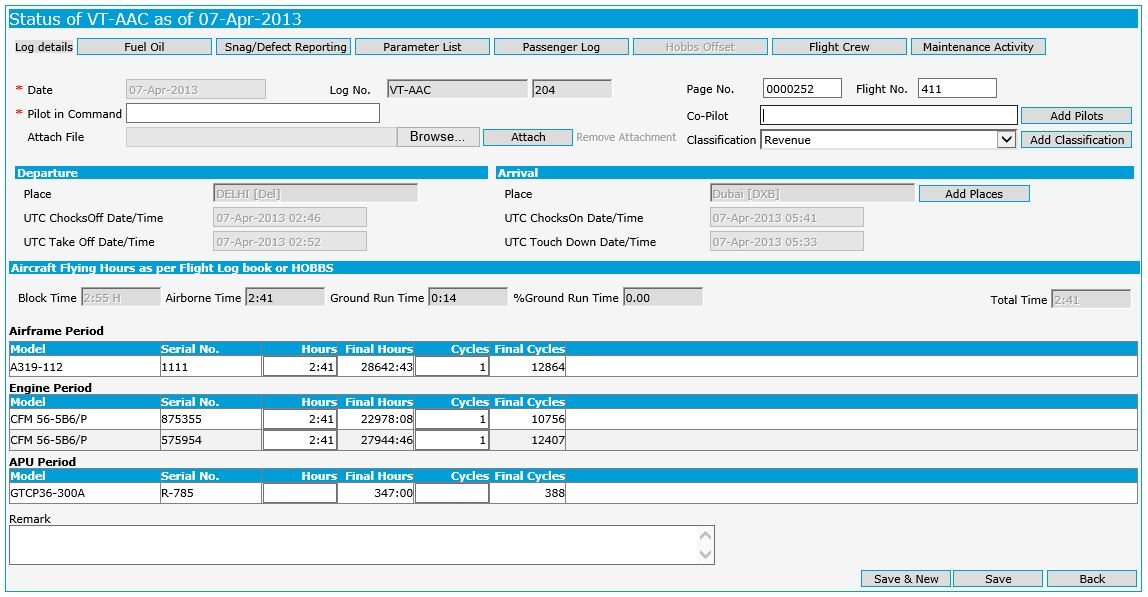Switch to the Fuel Oil tab
Screen dimensions: 1148x597
(144, 46)
